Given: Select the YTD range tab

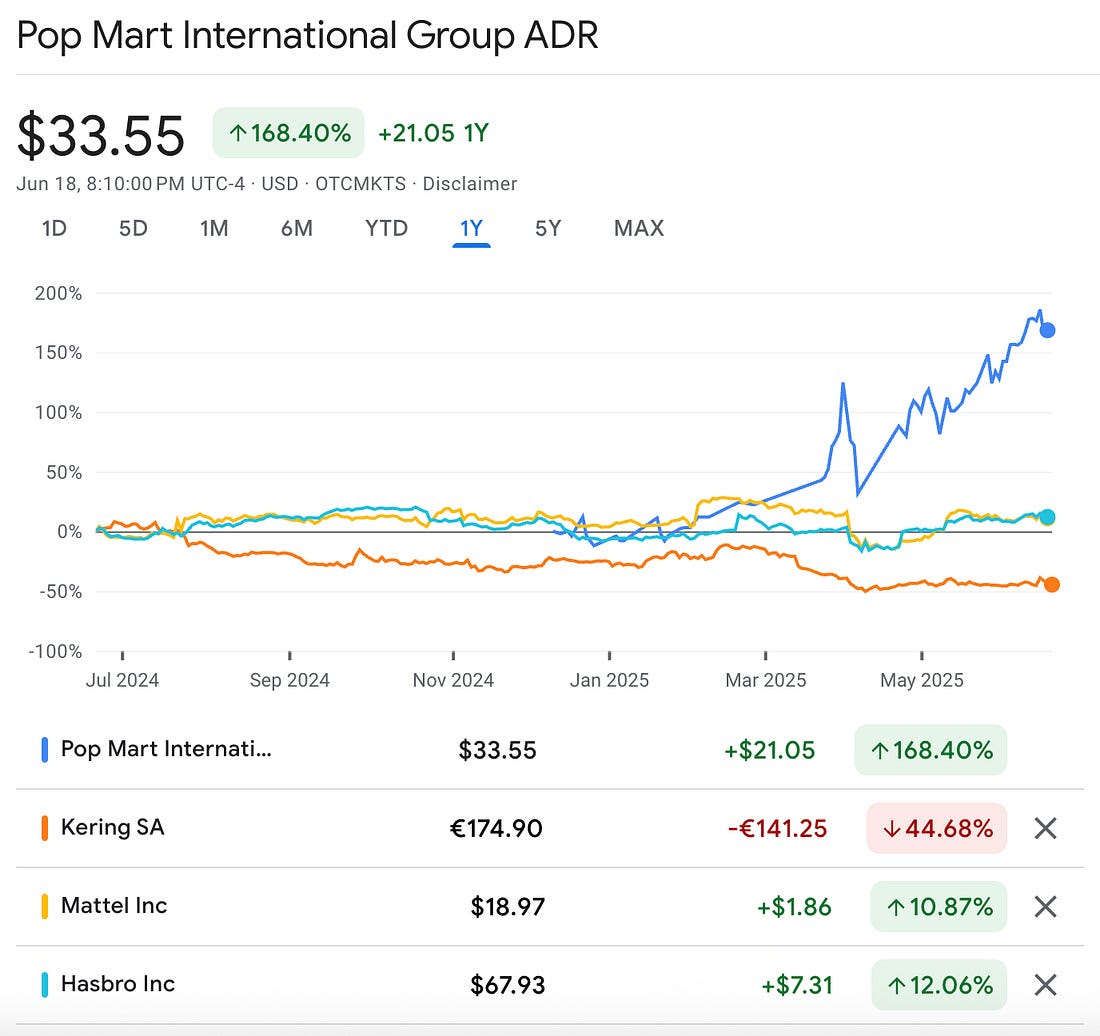Looking at the screenshot, I should (386, 229).
